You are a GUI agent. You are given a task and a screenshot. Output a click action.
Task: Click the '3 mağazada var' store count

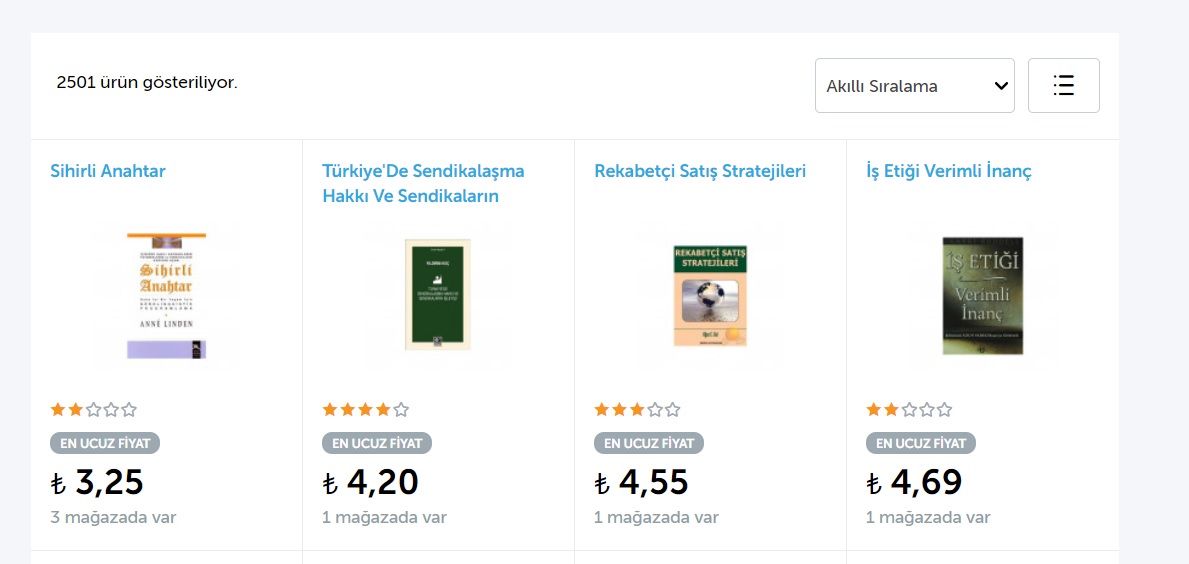[113, 517]
